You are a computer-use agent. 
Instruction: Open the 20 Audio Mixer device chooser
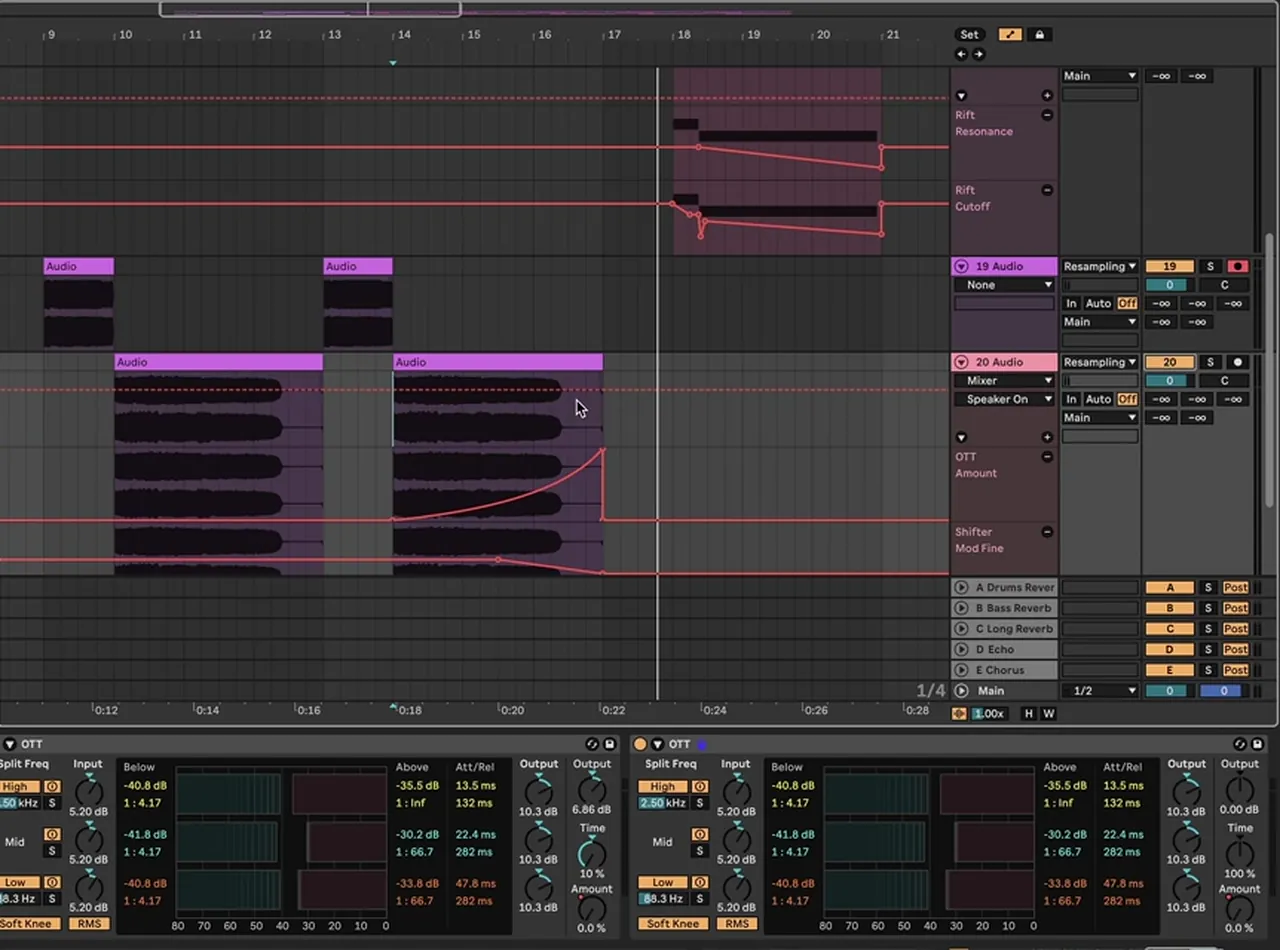tap(1004, 381)
